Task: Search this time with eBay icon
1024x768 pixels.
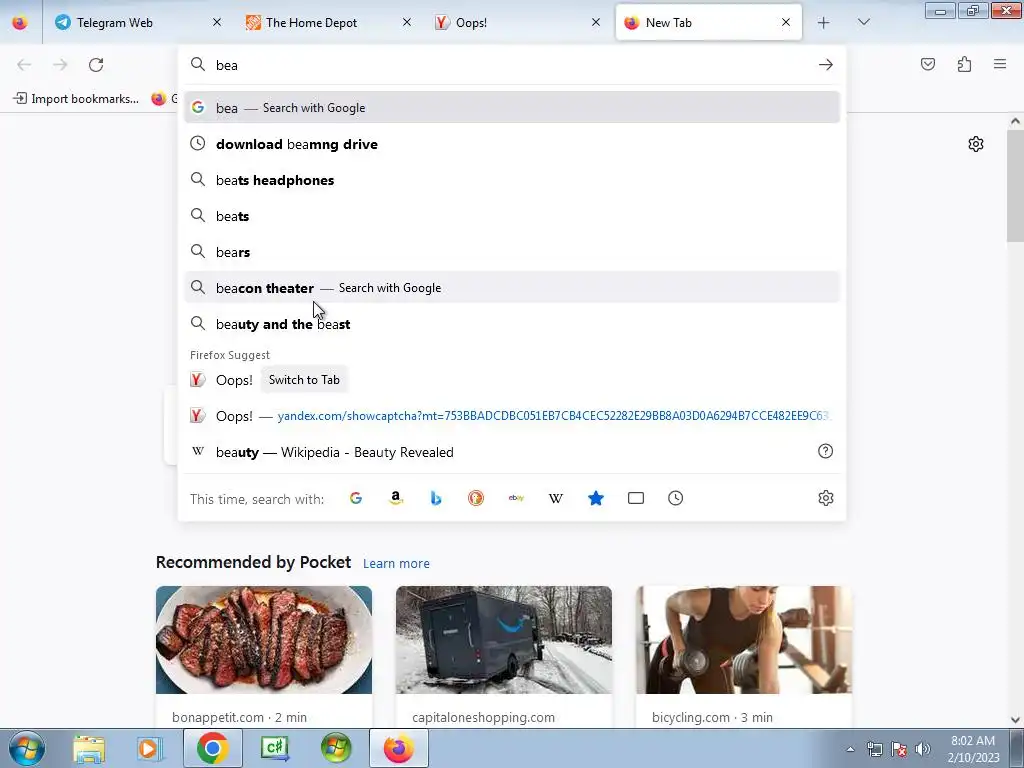Action: 516,498
